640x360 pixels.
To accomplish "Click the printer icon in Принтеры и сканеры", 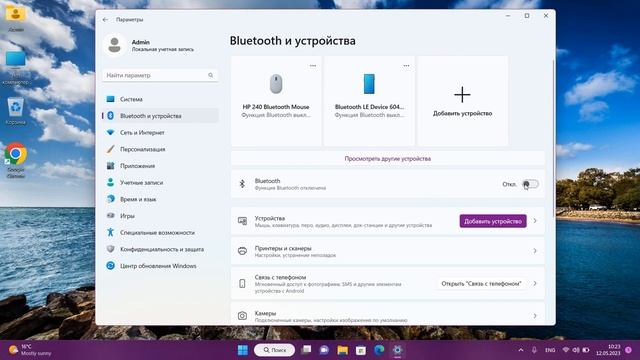I will pos(242,251).
